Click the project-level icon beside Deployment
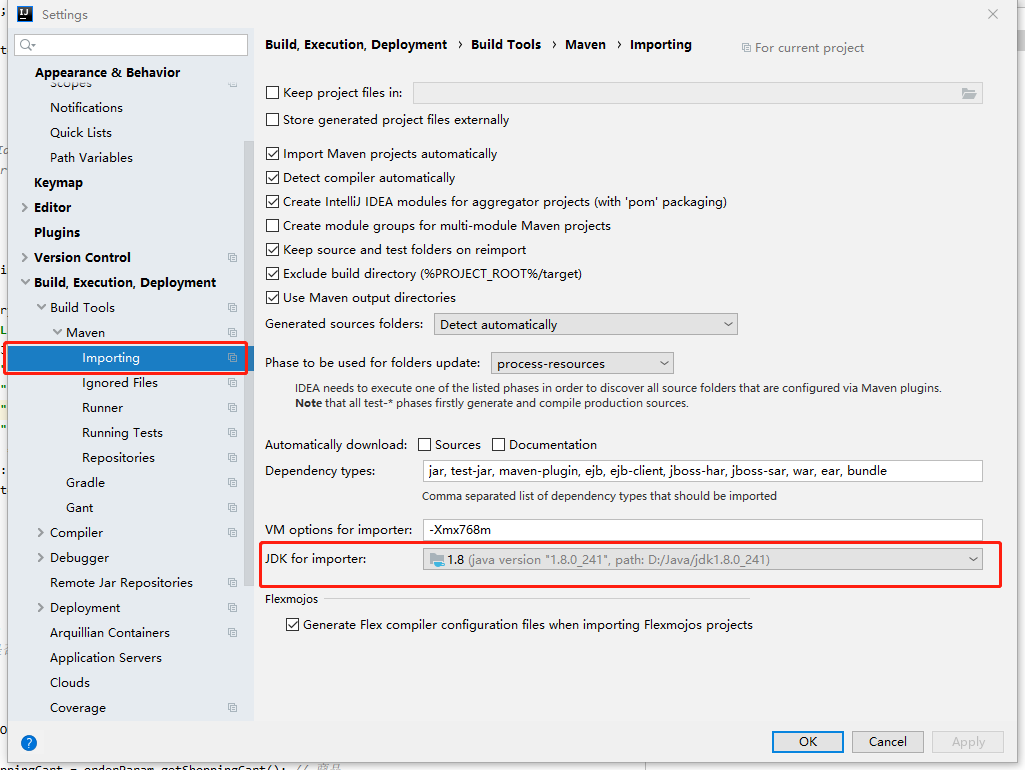Viewport: 1025px width, 770px height. pos(232,608)
